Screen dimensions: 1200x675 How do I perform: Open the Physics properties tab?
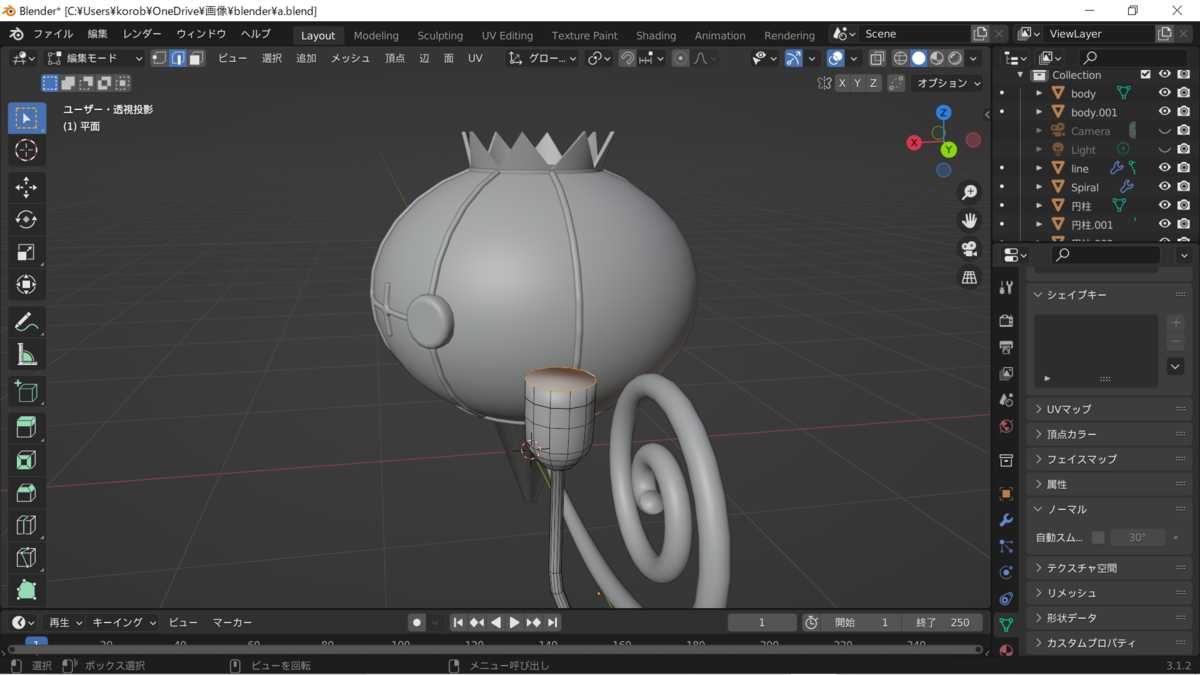(x=1006, y=572)
